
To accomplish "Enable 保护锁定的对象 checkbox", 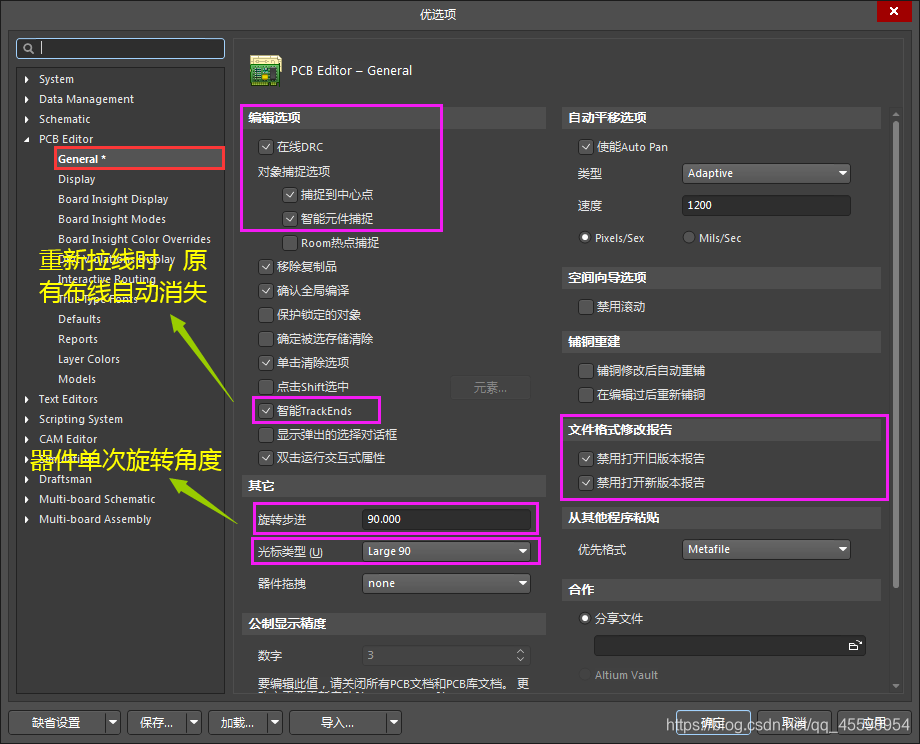I will (266, 315).
